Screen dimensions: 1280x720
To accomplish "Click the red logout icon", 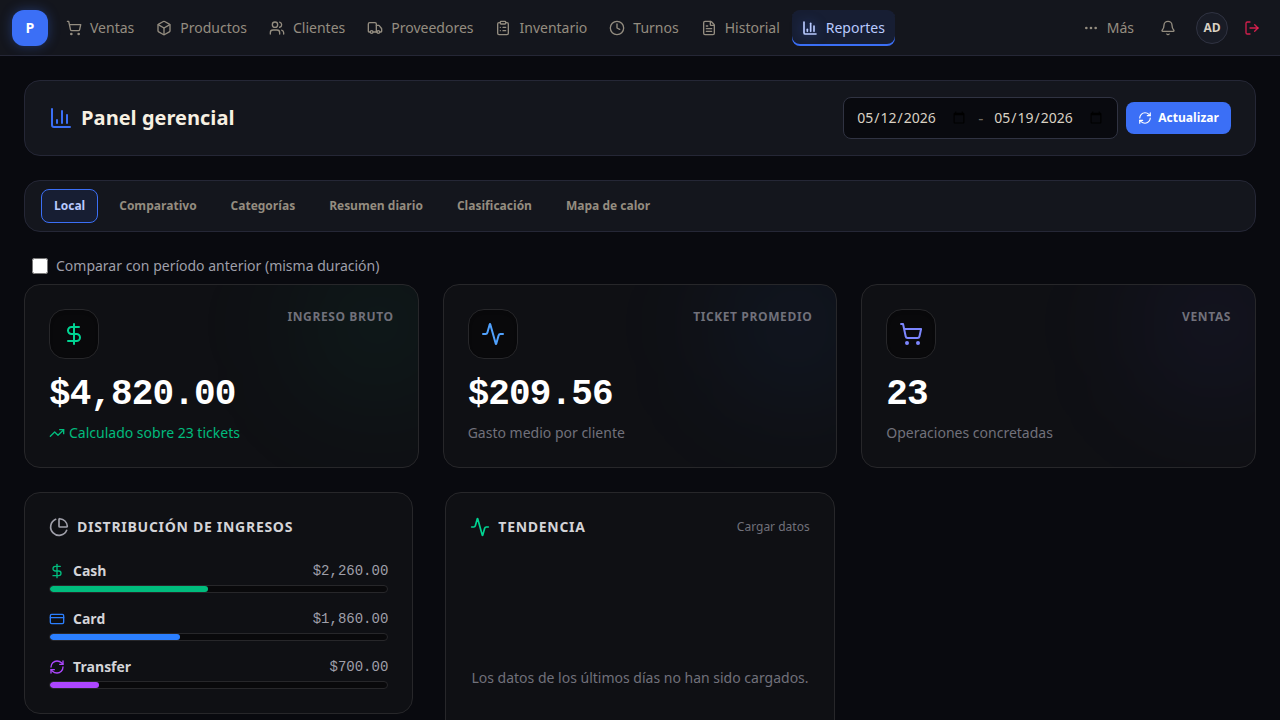I will [x=1252, y=28].
